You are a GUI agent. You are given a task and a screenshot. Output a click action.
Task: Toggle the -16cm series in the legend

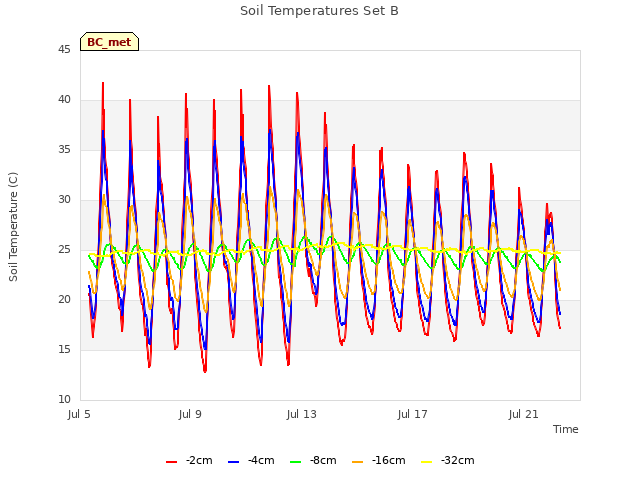(x=379, y=461)
